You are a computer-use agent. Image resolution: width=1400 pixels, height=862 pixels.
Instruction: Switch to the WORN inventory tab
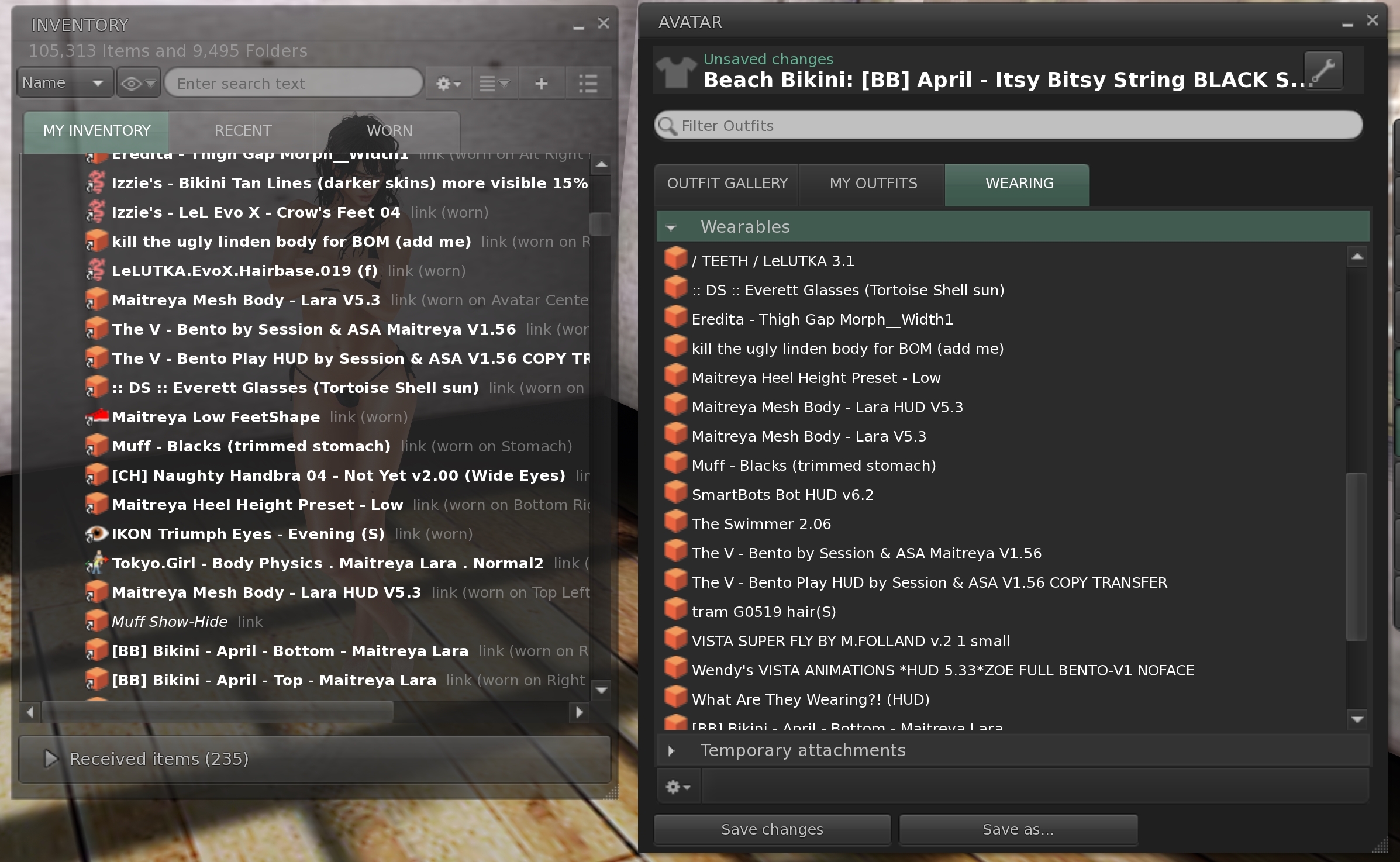click(x=389, y=130)
